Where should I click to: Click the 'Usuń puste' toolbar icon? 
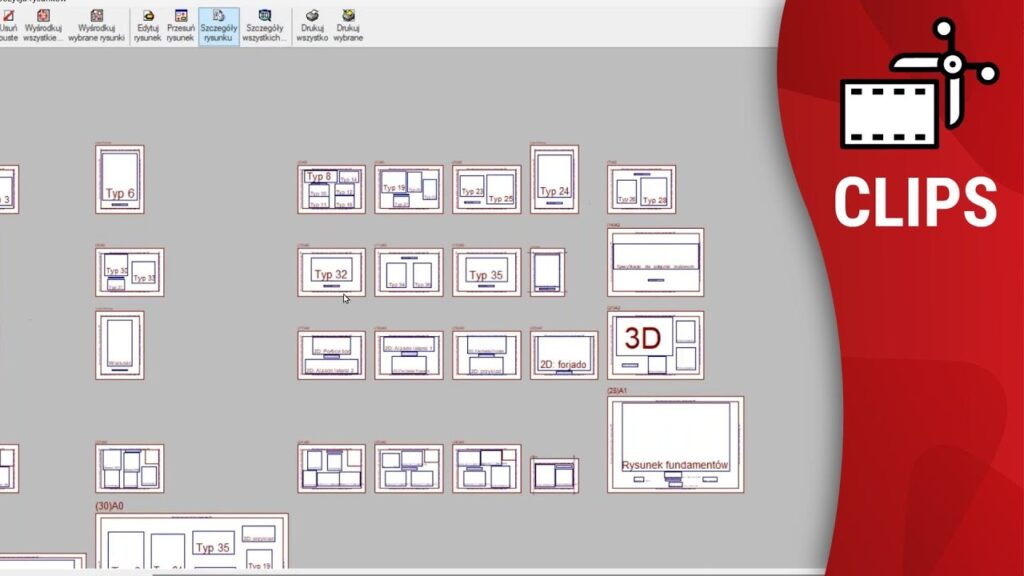pos(8,26)
